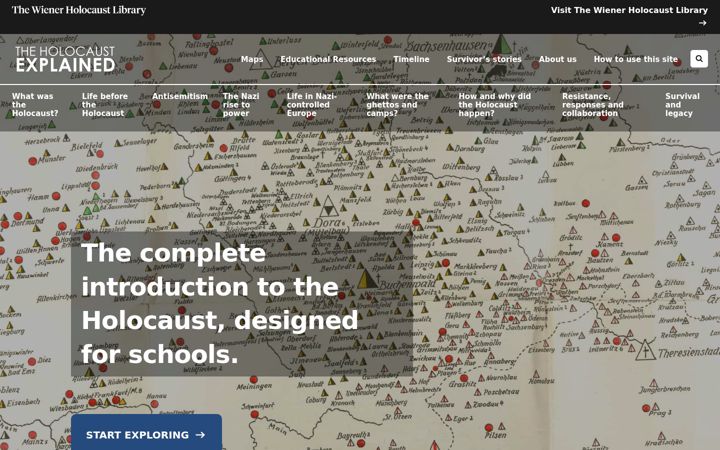
Task: Open the search magnifier icon
Action: point(699,59)
